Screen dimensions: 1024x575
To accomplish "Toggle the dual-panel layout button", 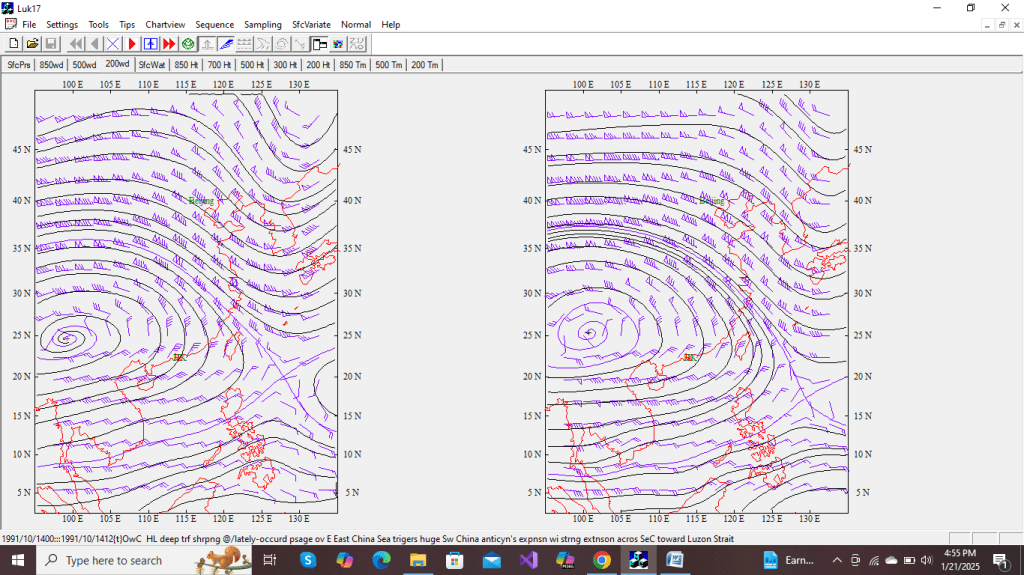I will 319,44.
